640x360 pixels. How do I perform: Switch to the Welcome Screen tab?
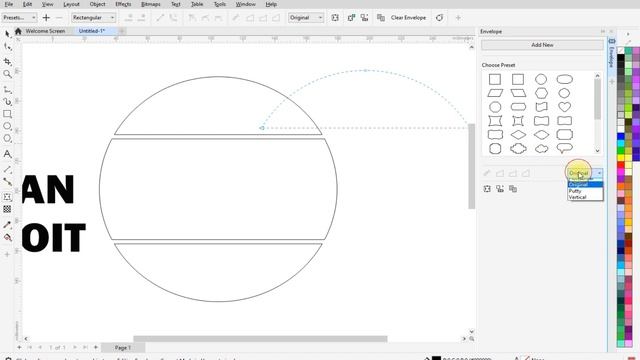click(x=45, y=31)
